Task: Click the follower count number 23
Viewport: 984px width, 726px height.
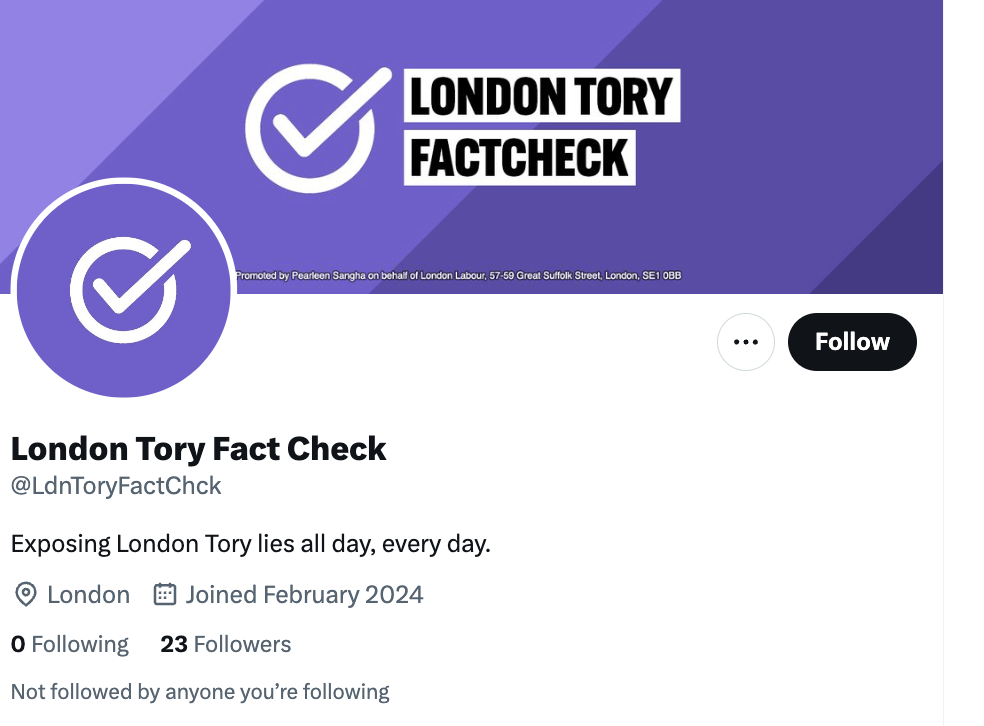Action: tap(174, 645)
